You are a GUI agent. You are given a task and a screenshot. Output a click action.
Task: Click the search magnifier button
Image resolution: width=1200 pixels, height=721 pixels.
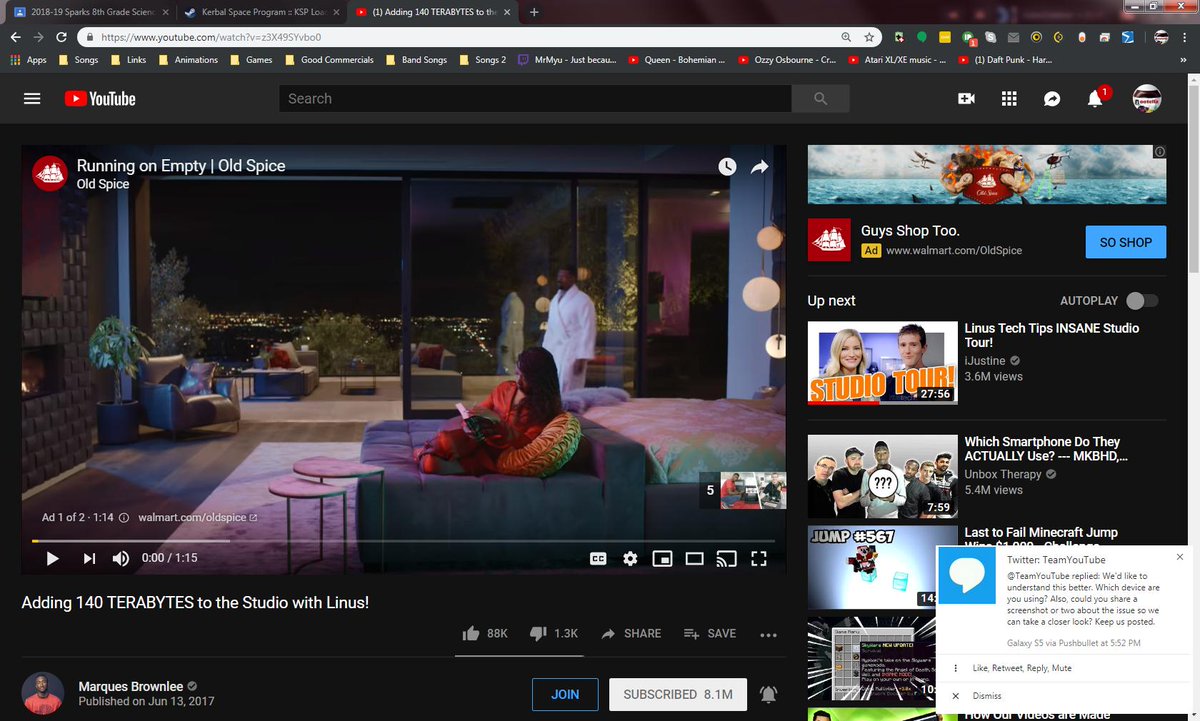pos(821,99)
